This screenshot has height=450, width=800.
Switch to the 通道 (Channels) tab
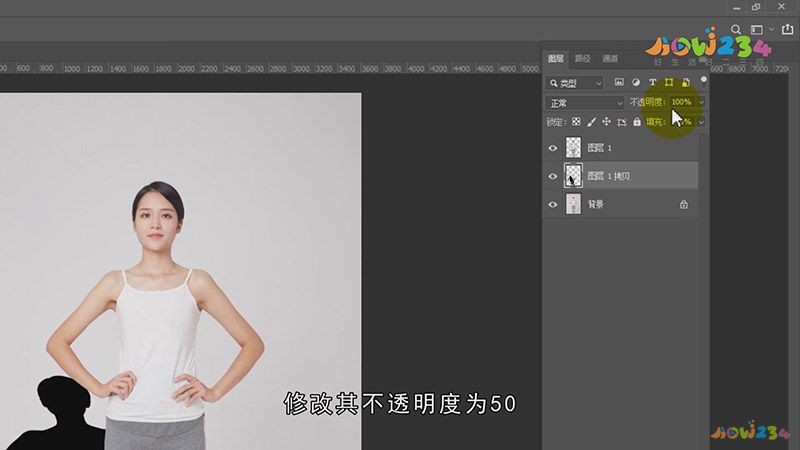[x=610, y=59]
